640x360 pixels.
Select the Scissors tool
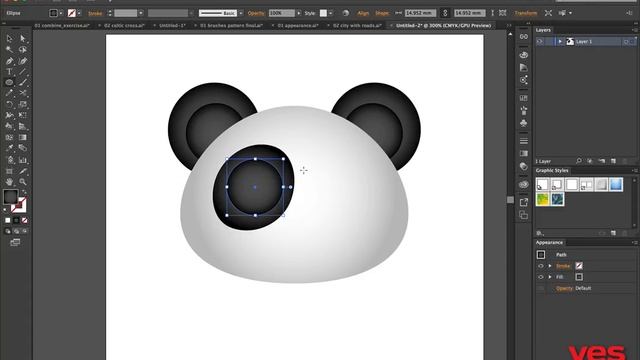pyautogui.click(x=23, y=93)
